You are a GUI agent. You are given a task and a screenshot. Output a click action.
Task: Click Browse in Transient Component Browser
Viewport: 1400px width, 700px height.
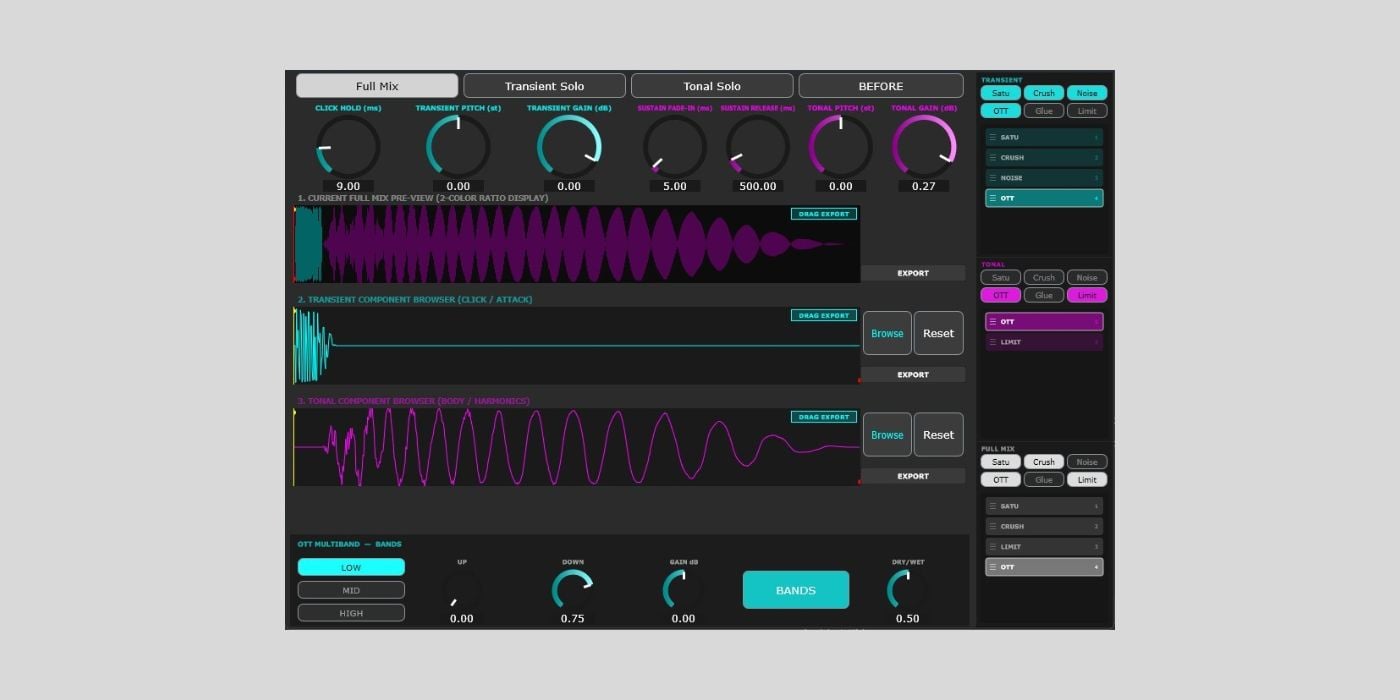coord(887,333)
